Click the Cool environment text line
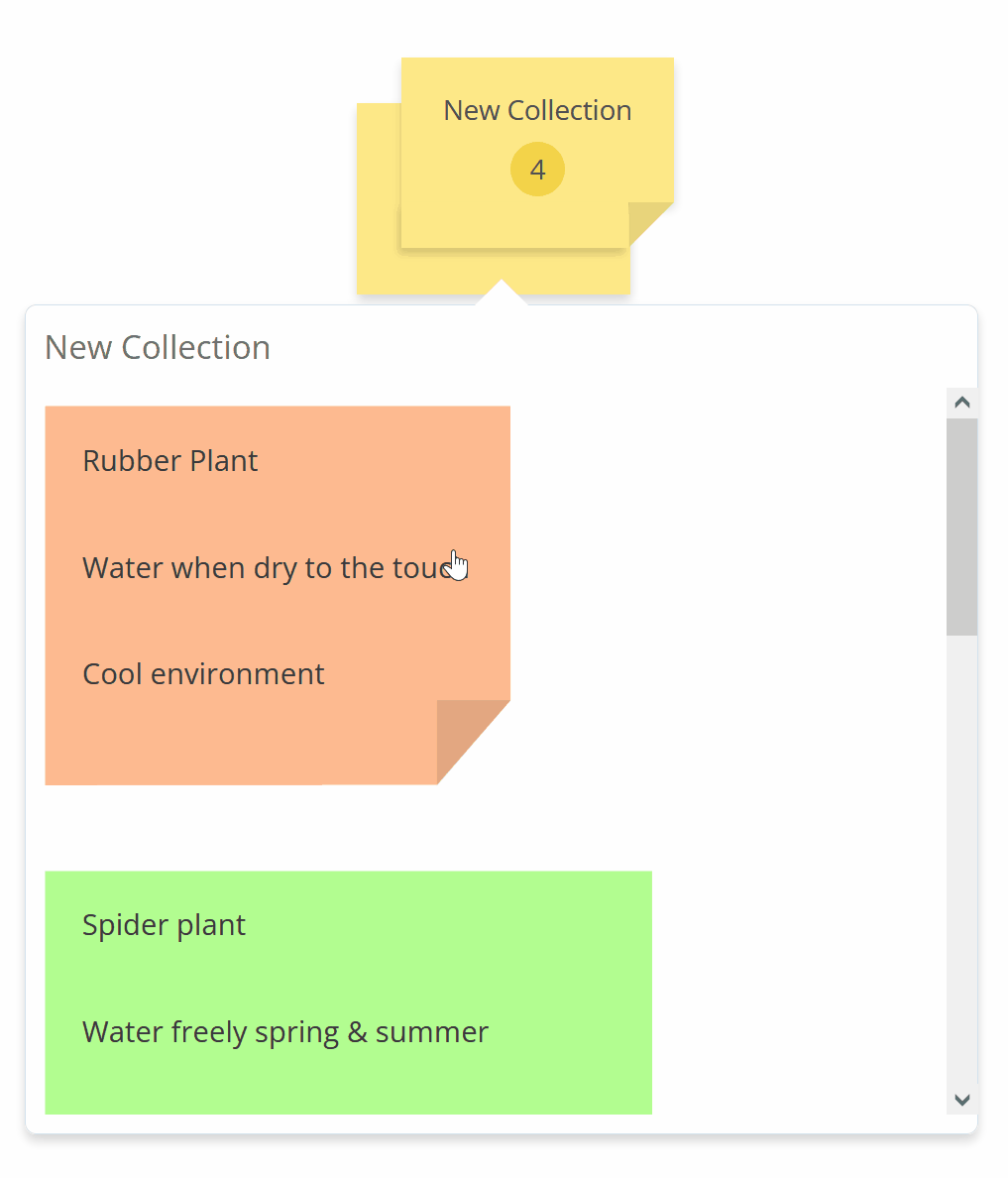 pos(203,674)
